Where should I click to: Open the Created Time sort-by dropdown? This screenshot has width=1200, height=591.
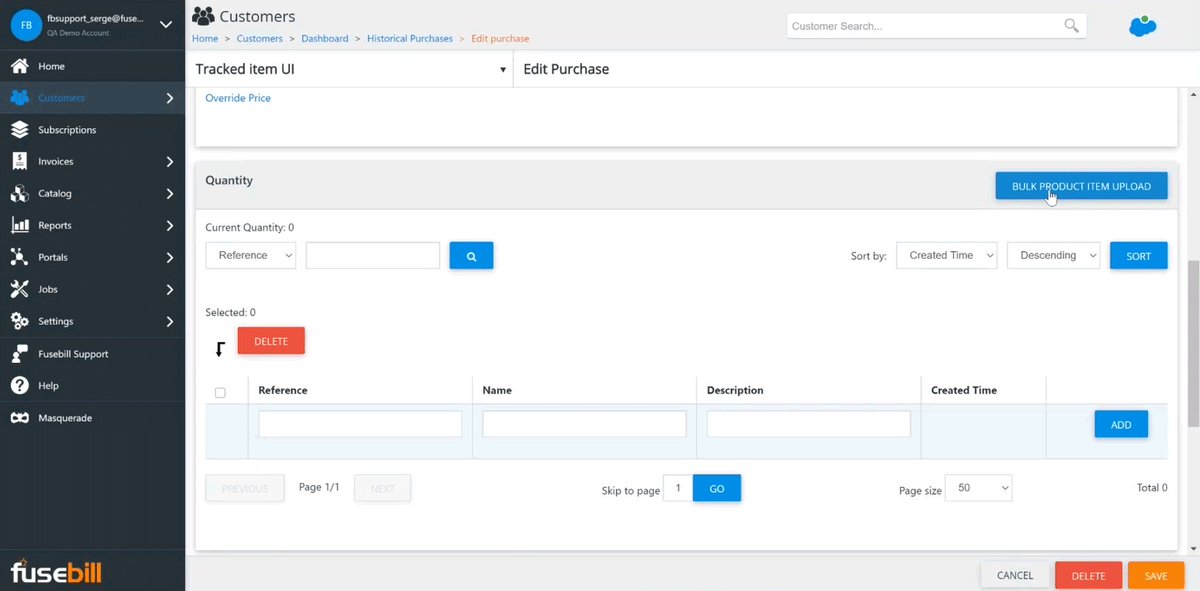click(947, 255)
